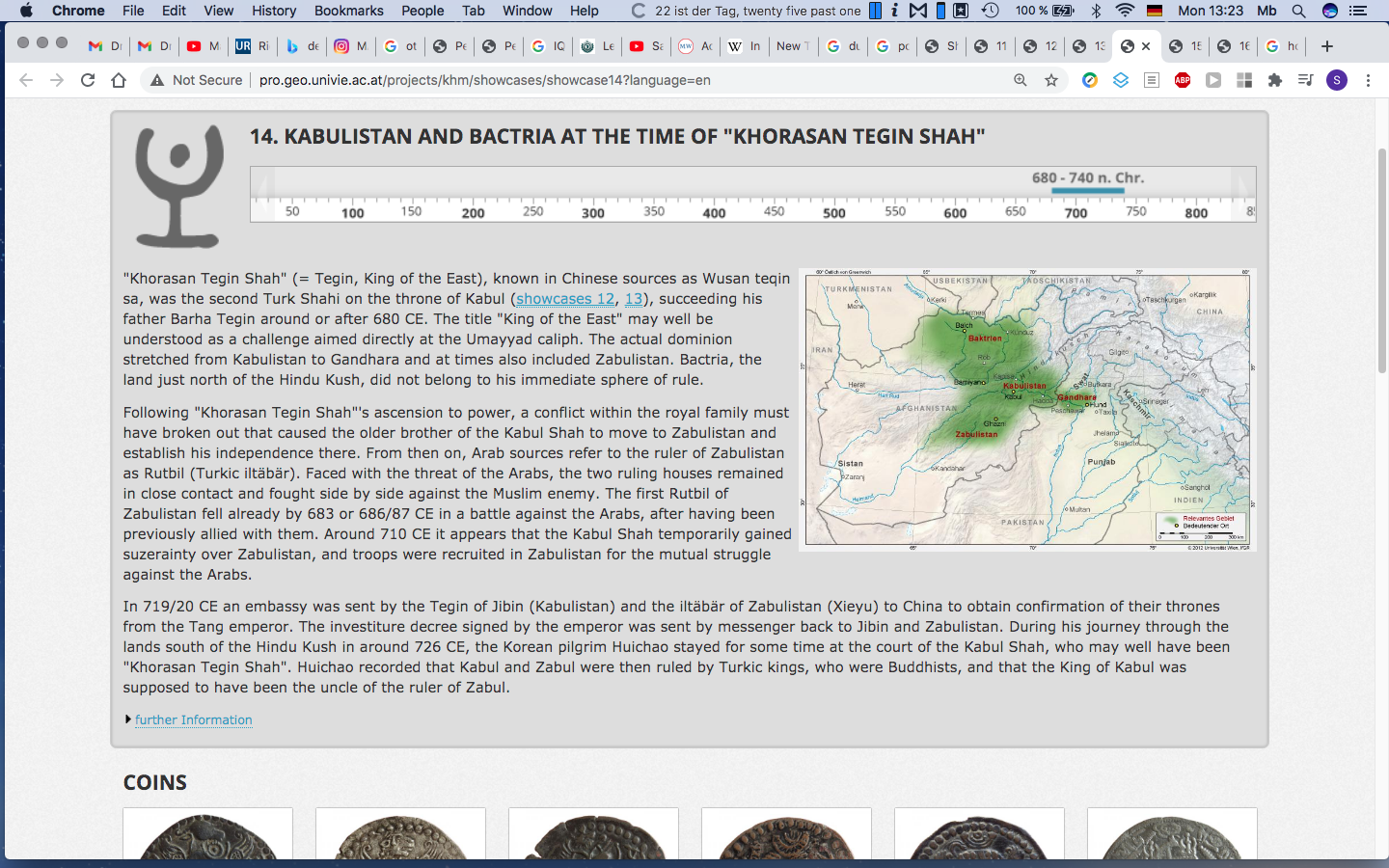Open Spotlight search in menu bar
Viewport: 1389px width, 868px height.
pos(1299,11)
